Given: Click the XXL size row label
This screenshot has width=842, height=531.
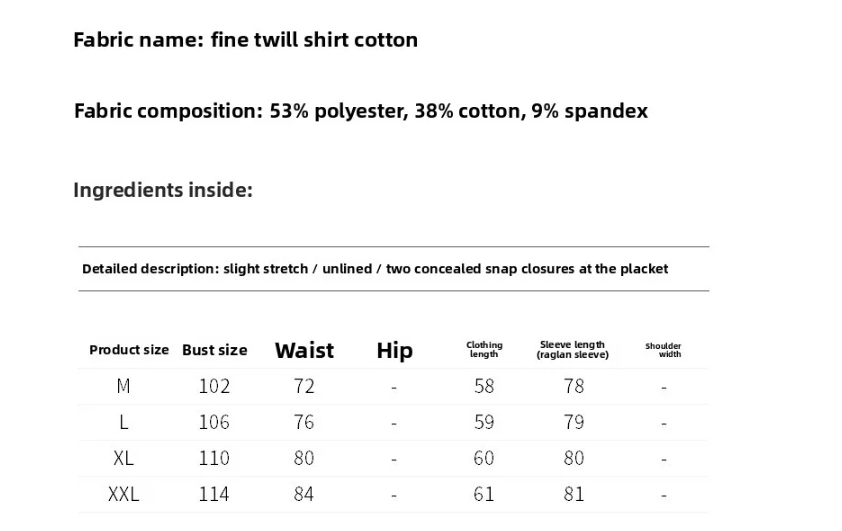Looking at the screenshot, I should [x=124, y=494].
